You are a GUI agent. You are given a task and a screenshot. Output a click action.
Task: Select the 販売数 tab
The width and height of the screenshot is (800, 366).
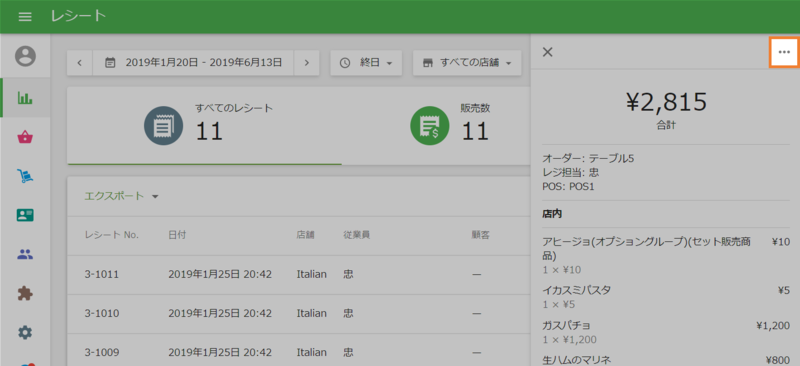436,126
